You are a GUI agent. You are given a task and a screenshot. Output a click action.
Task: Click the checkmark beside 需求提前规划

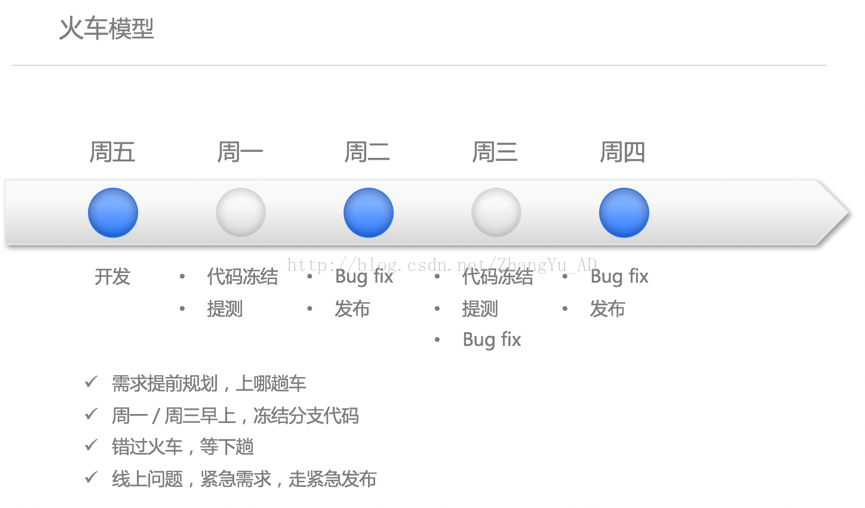click(91, 382)
